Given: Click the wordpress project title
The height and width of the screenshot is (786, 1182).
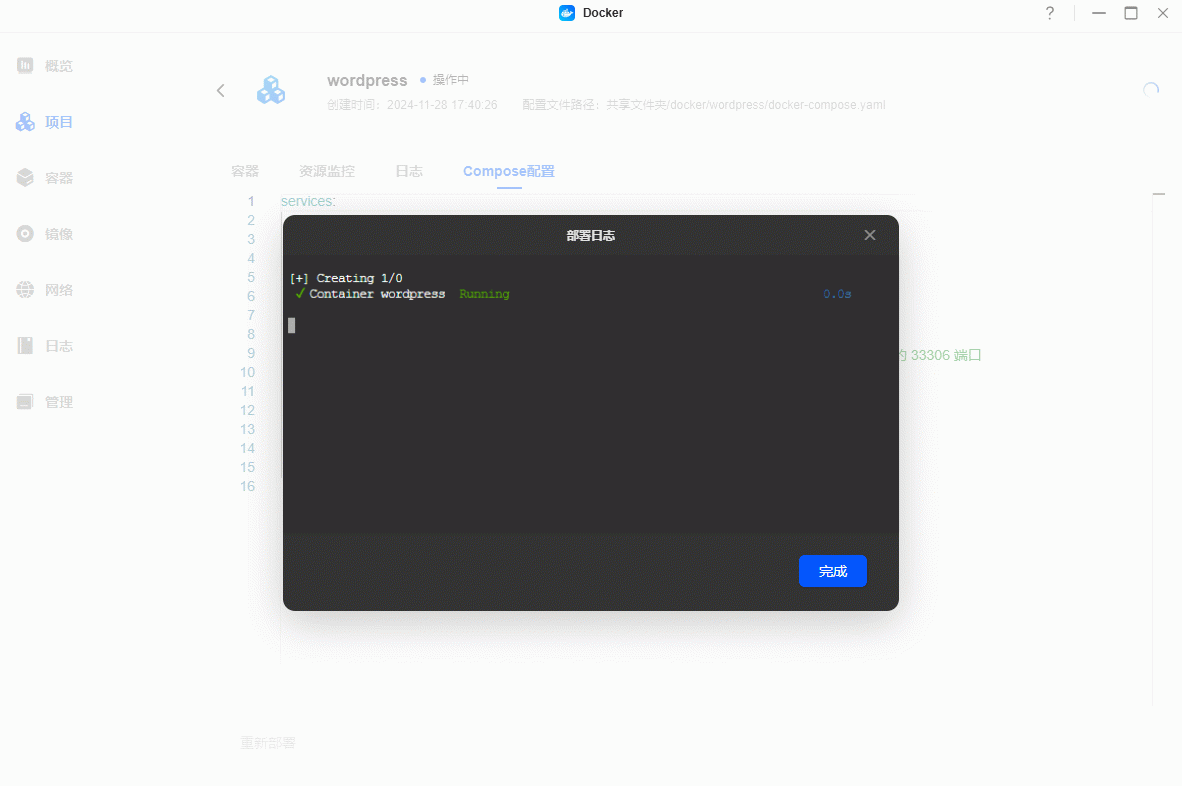Looking at the screenshot, I should pos(367,80).
